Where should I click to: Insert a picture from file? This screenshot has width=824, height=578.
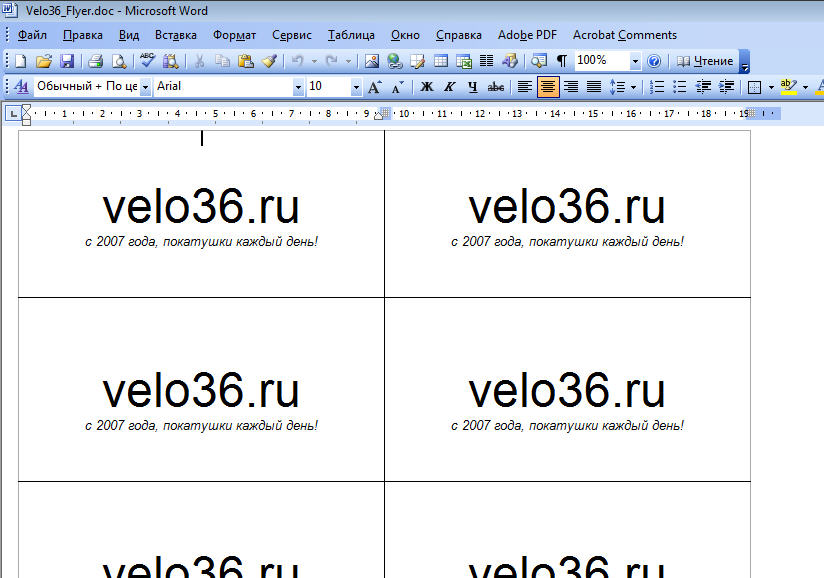tap(372, 61)
